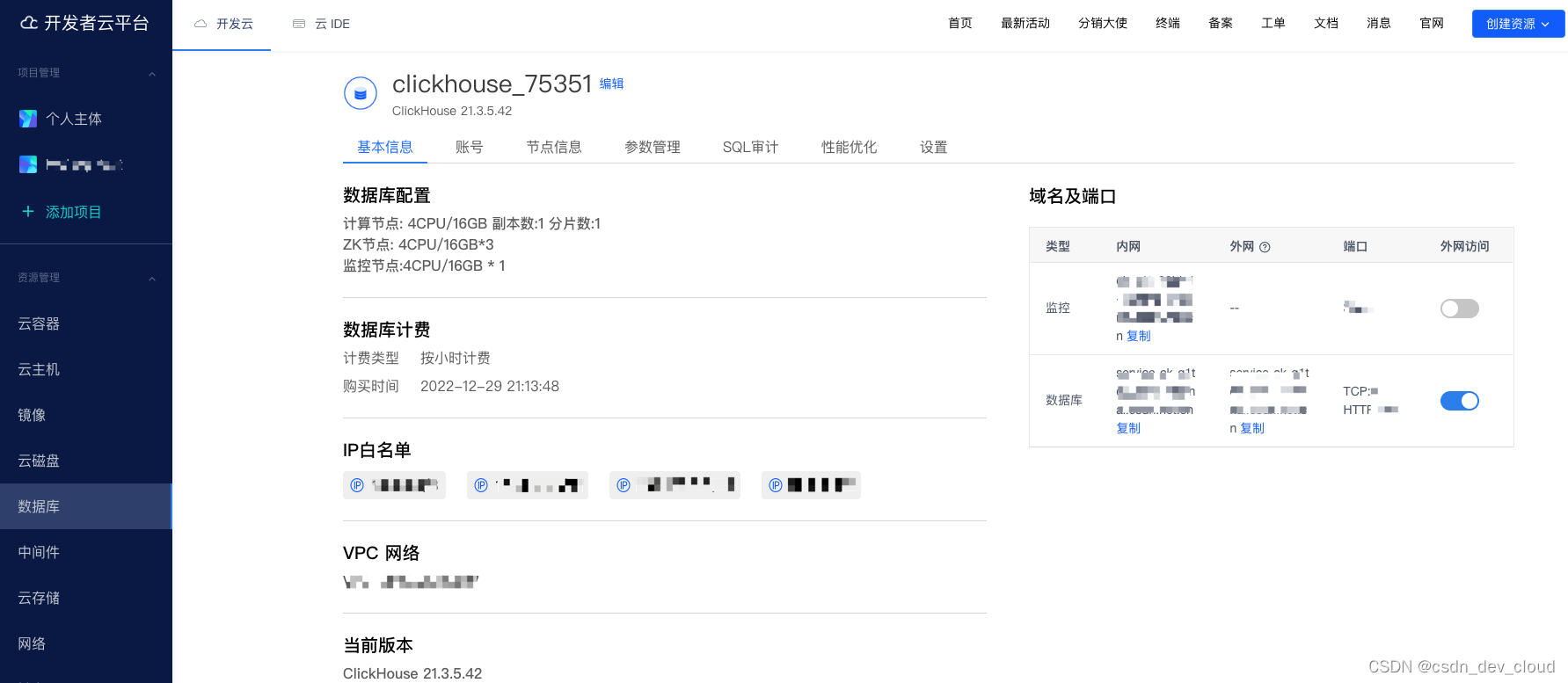Open 镜像 in sidebar
This screenshot has height=683, width=1568.
(x=86, y=415)
